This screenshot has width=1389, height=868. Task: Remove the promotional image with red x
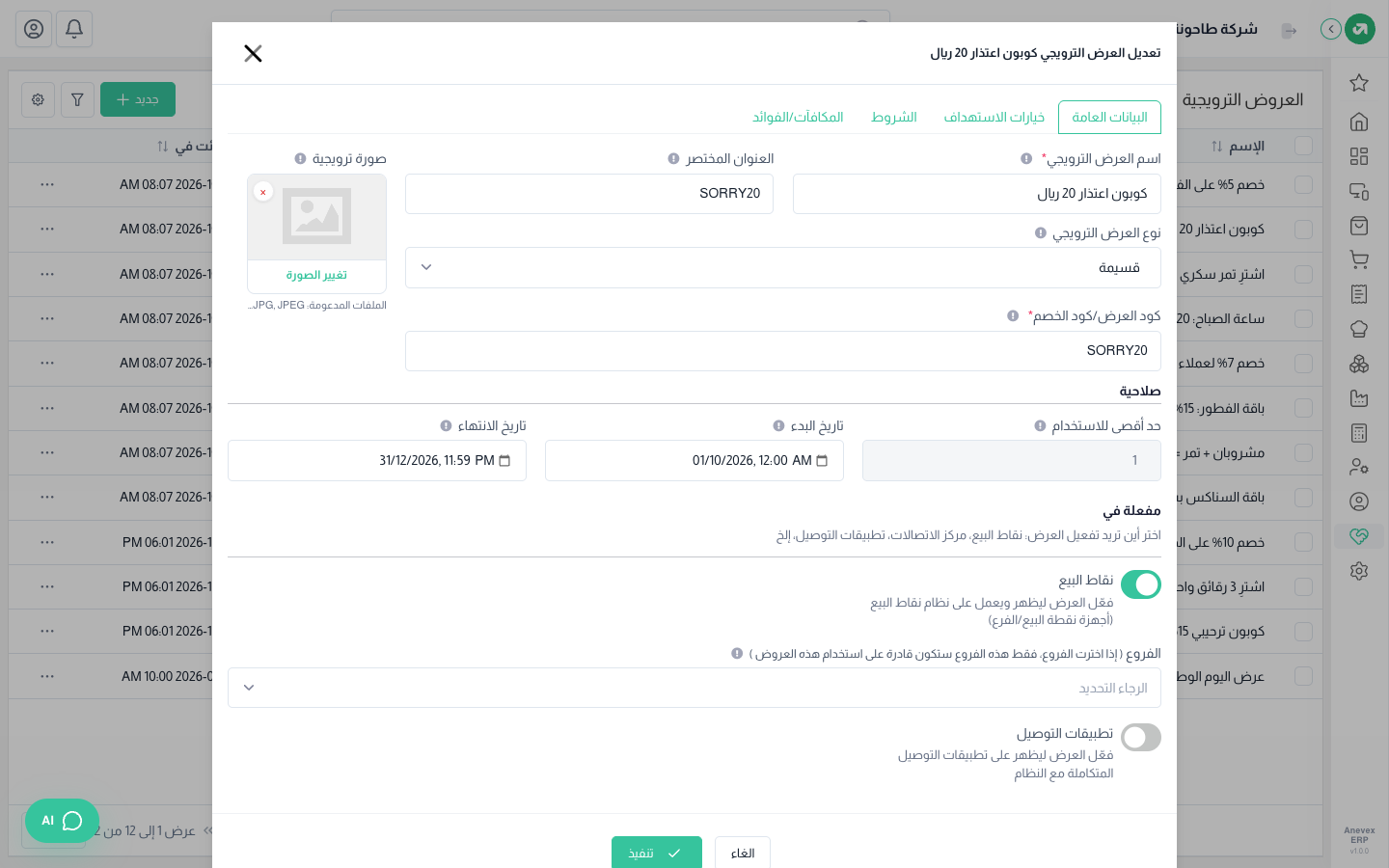pos(263,192)
